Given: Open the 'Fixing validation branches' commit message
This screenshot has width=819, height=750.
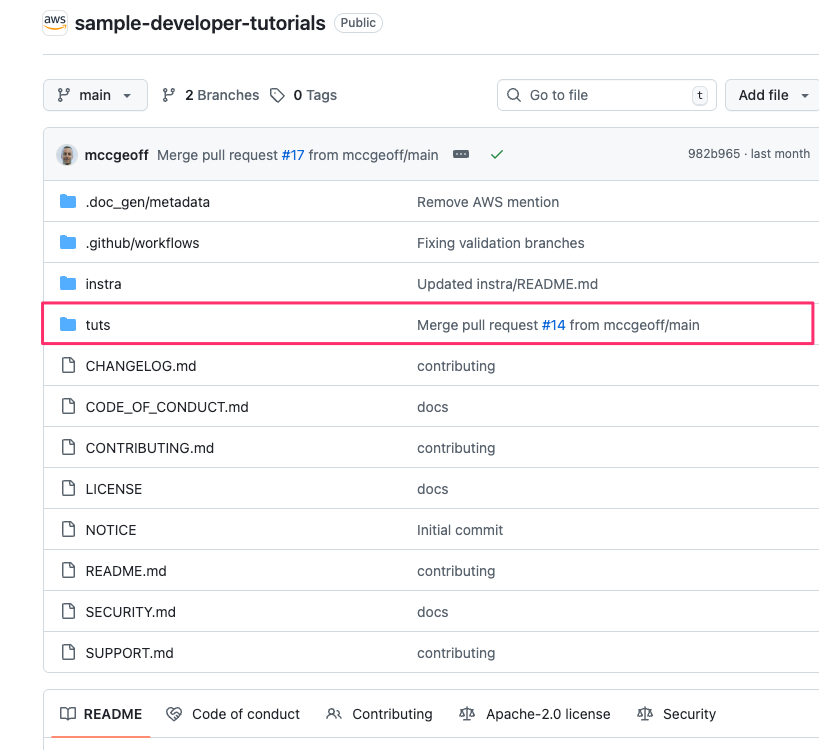Looking at the screenshot, I should (500, 243).
